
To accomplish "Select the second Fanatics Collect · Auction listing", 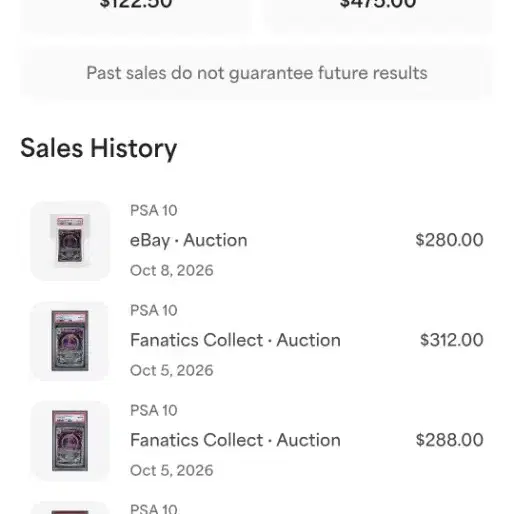I will 235,440.
